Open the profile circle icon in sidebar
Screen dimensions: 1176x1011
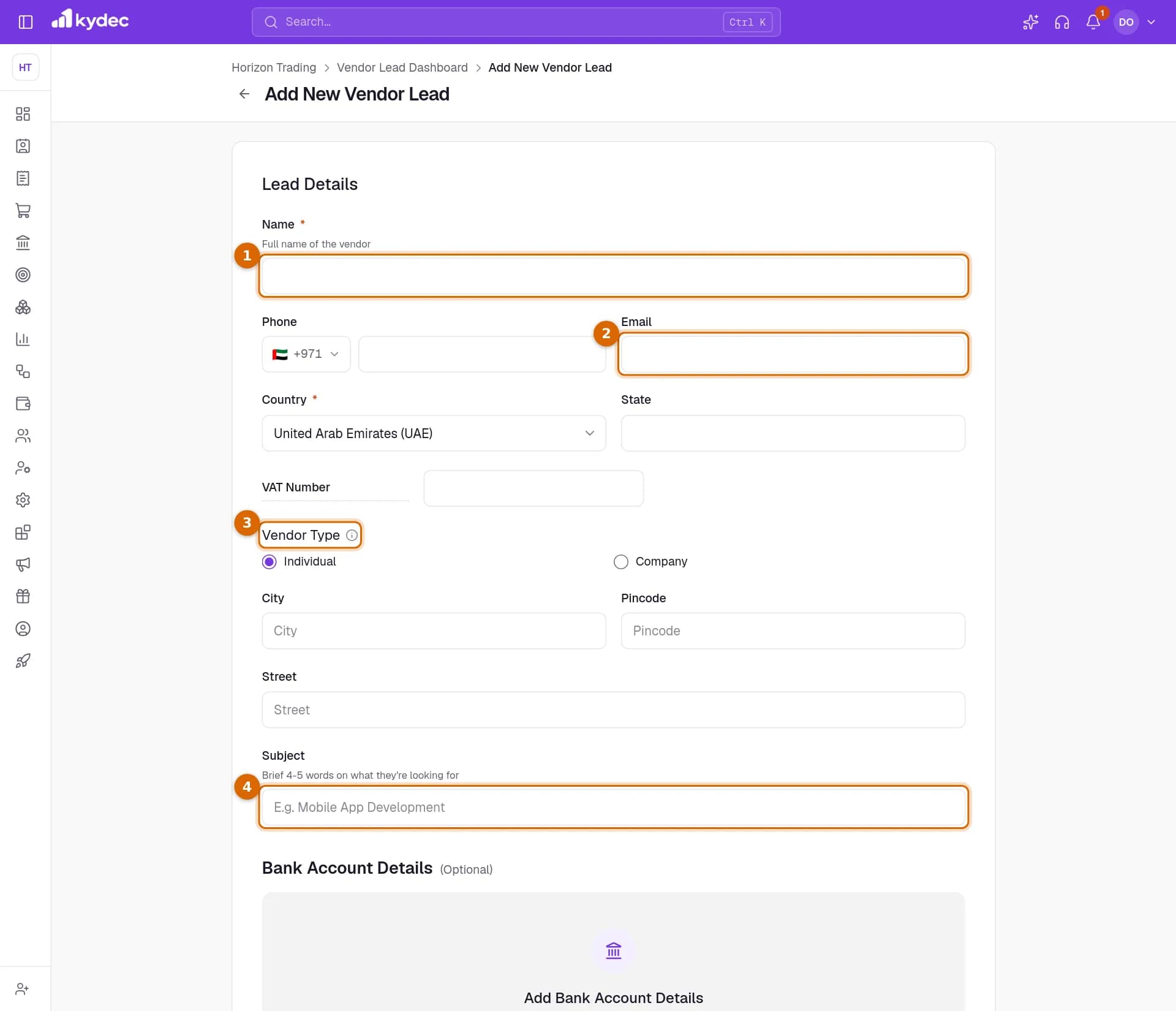(x=23, y=629)
